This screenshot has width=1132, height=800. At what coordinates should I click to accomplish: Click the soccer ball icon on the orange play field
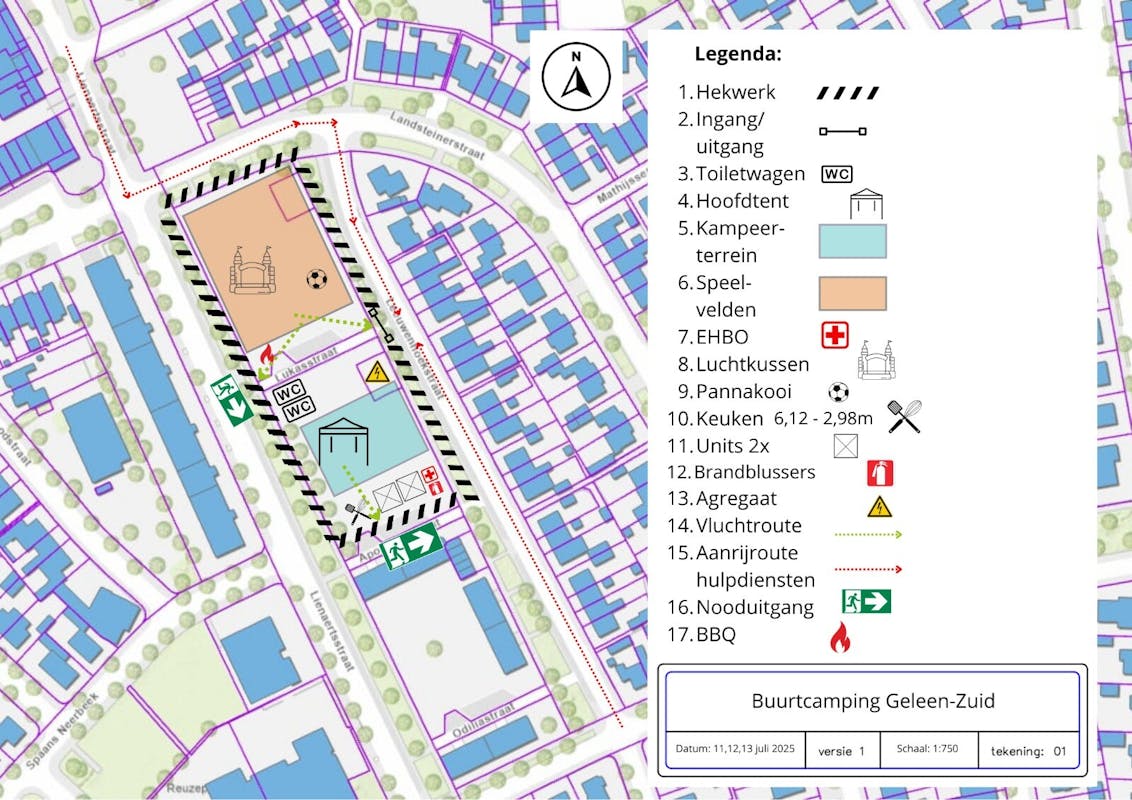[x=317, y=279]
